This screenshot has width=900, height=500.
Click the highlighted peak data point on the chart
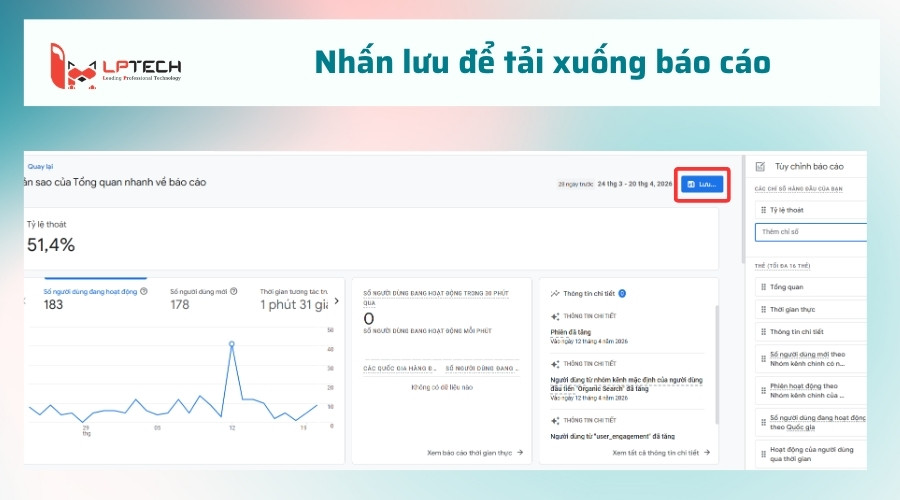232,344
